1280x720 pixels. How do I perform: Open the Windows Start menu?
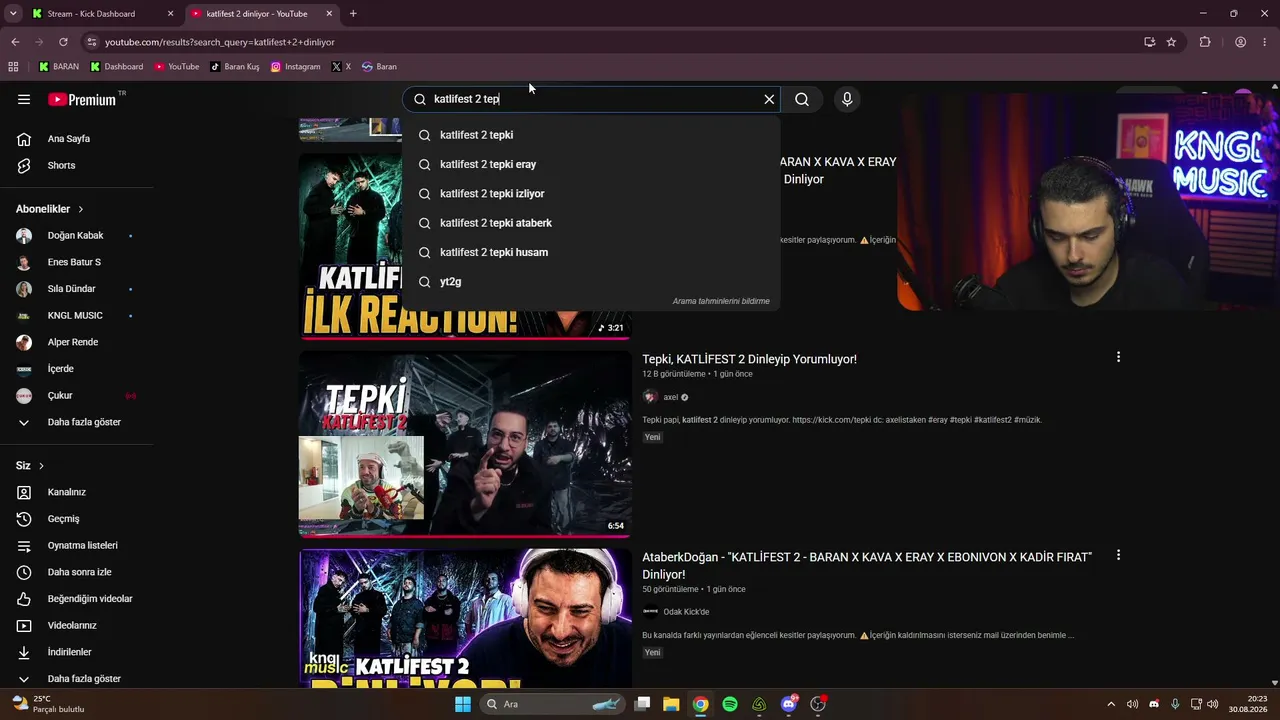[x=463, y=704]
